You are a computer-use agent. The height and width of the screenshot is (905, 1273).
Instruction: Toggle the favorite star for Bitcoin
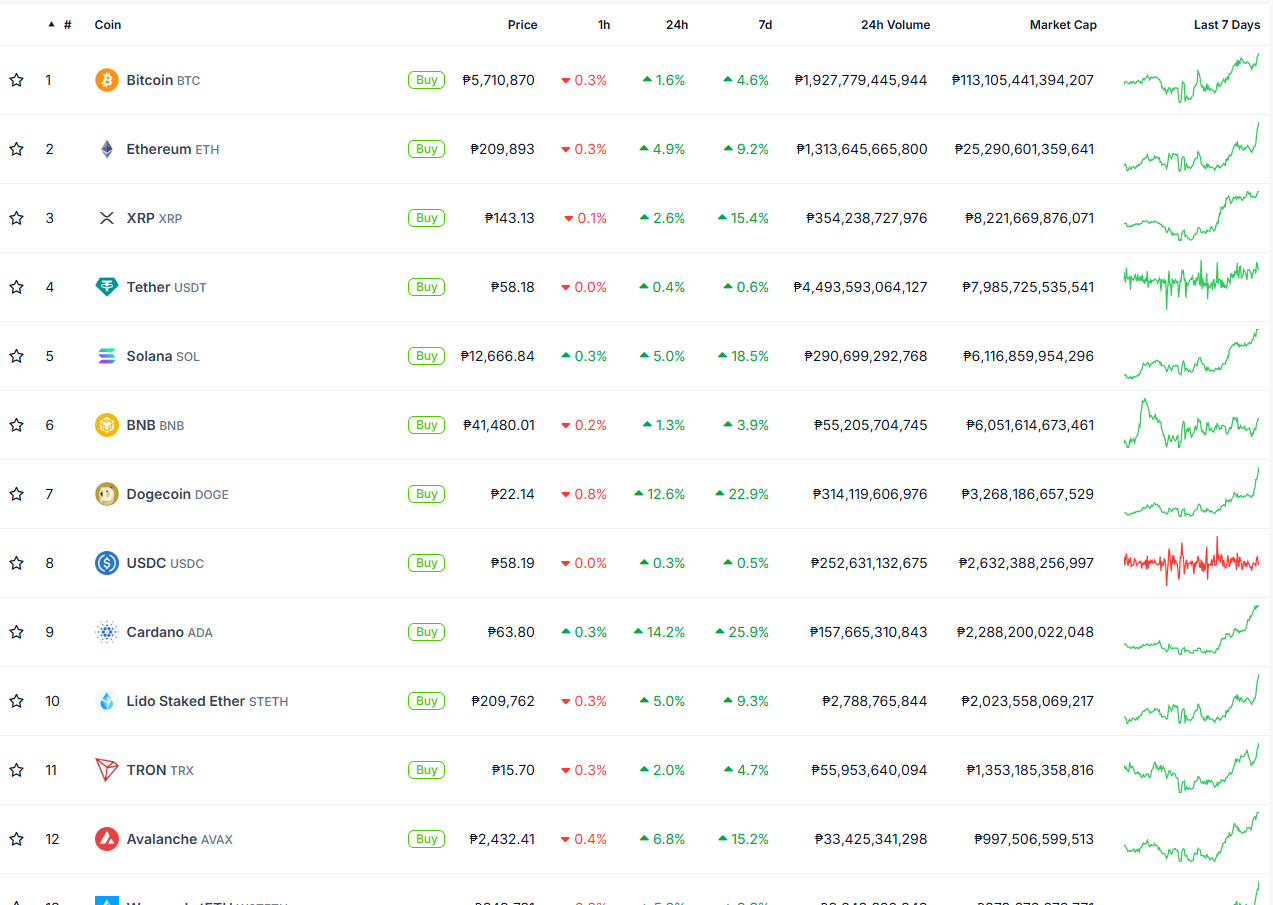16,80
